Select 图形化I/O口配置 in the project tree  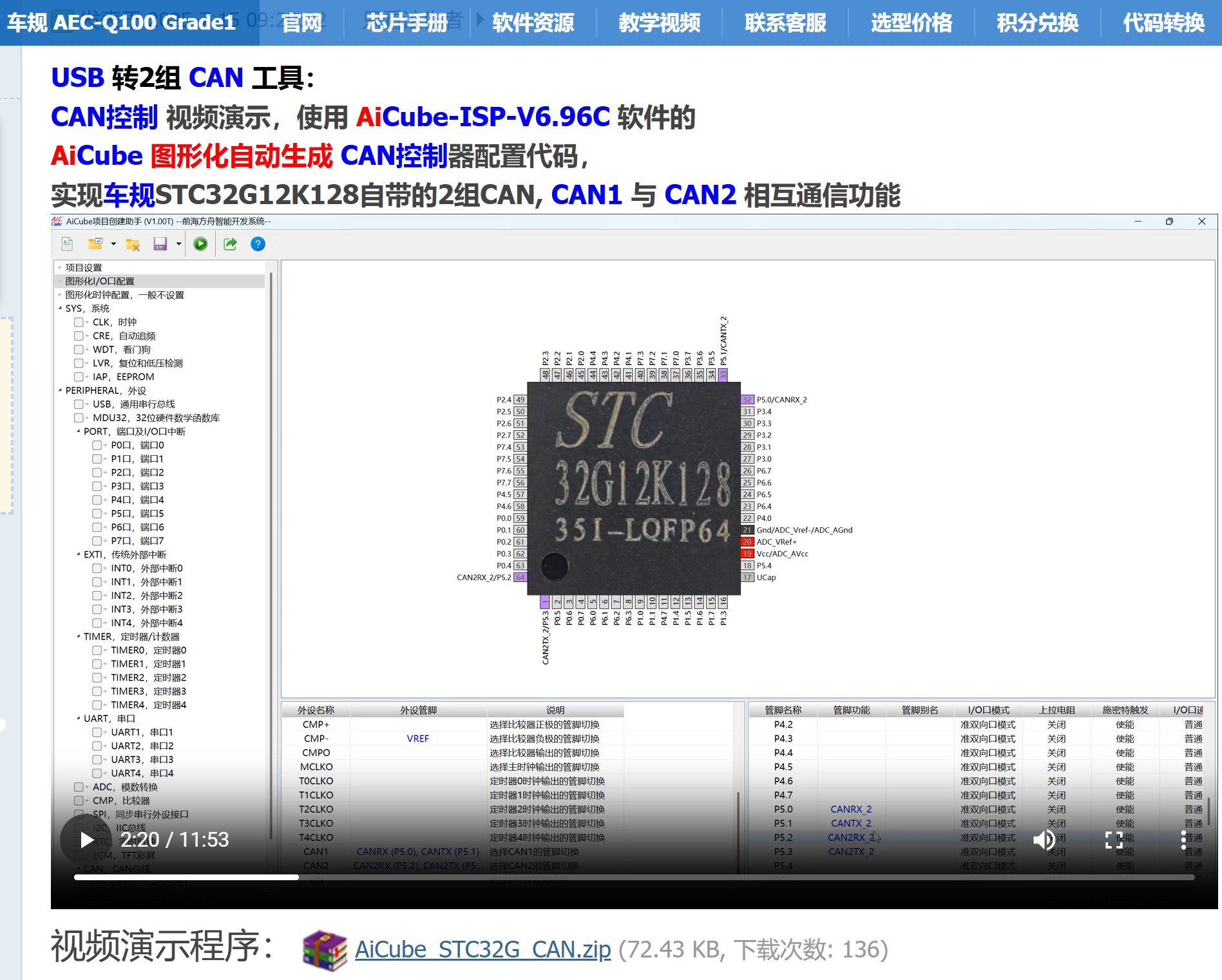100,281
